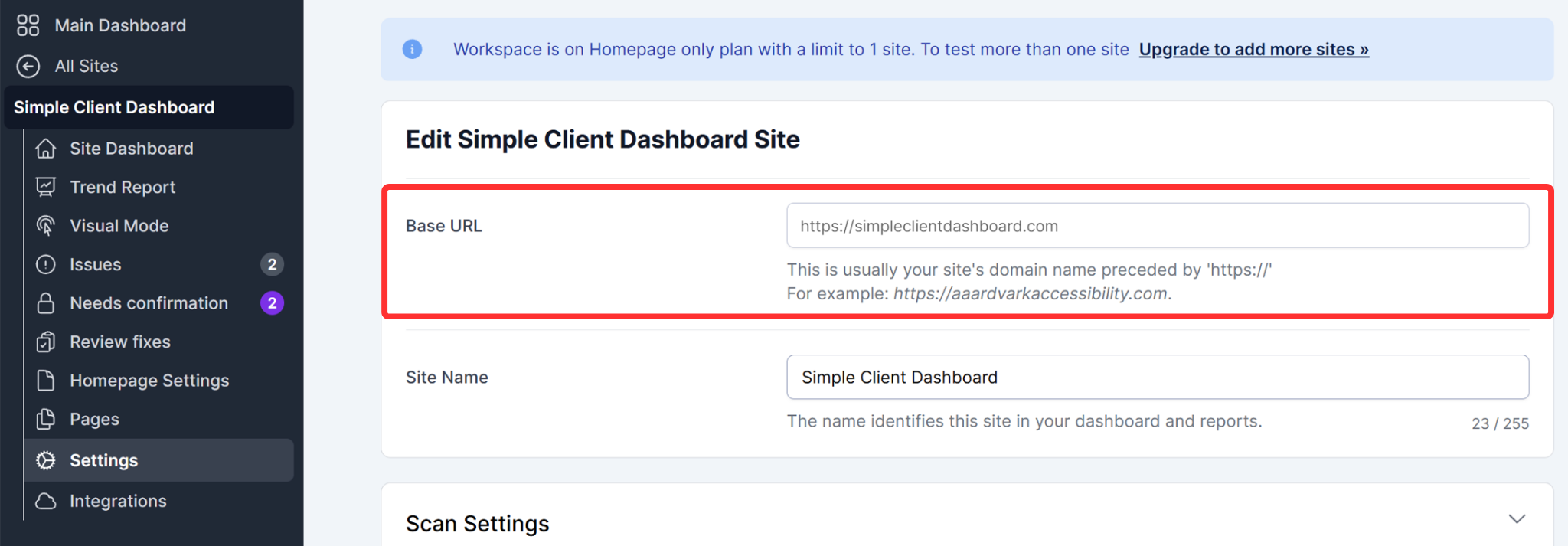Select Simple Client Dashboard sidebar header
1568x546 pixels.
(149, 107)
